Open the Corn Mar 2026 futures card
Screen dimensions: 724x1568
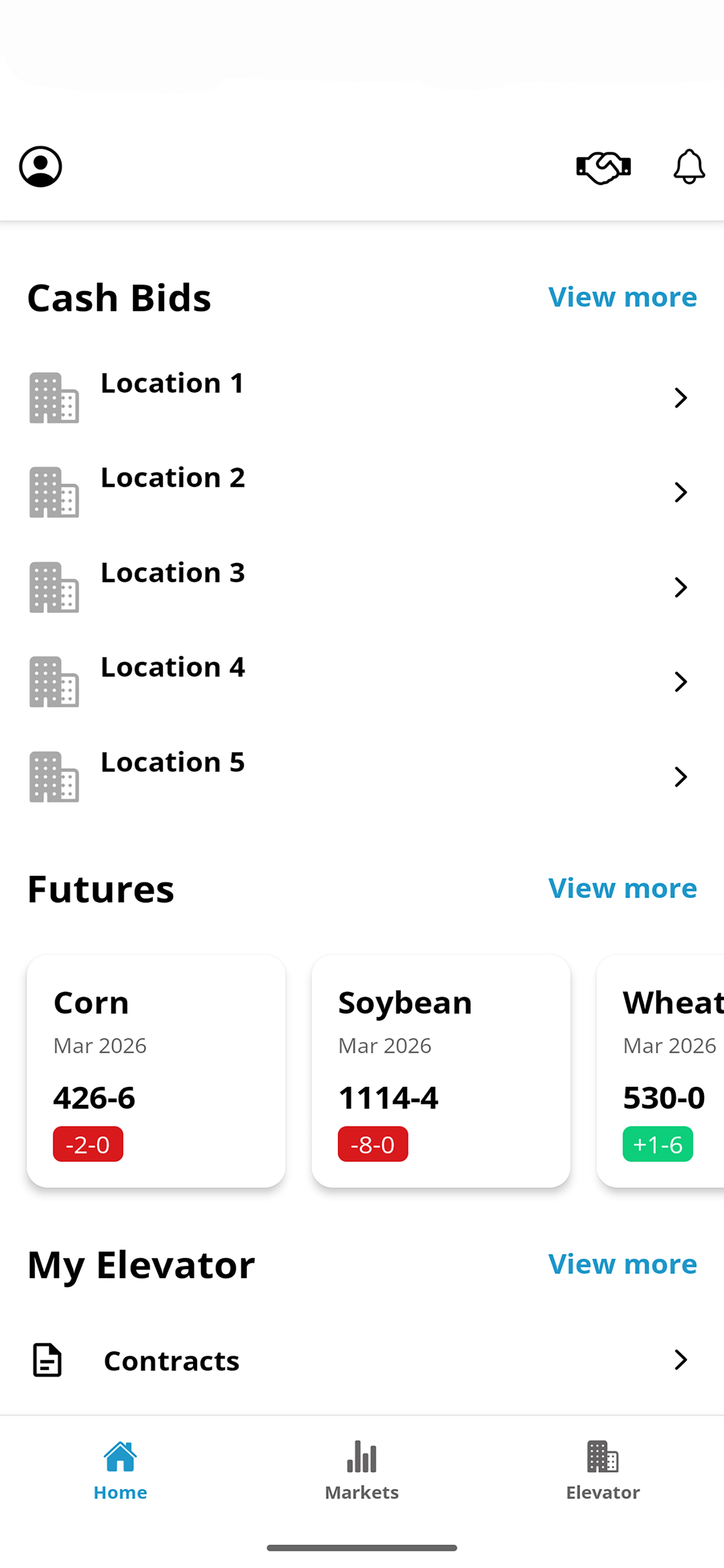156,1070
